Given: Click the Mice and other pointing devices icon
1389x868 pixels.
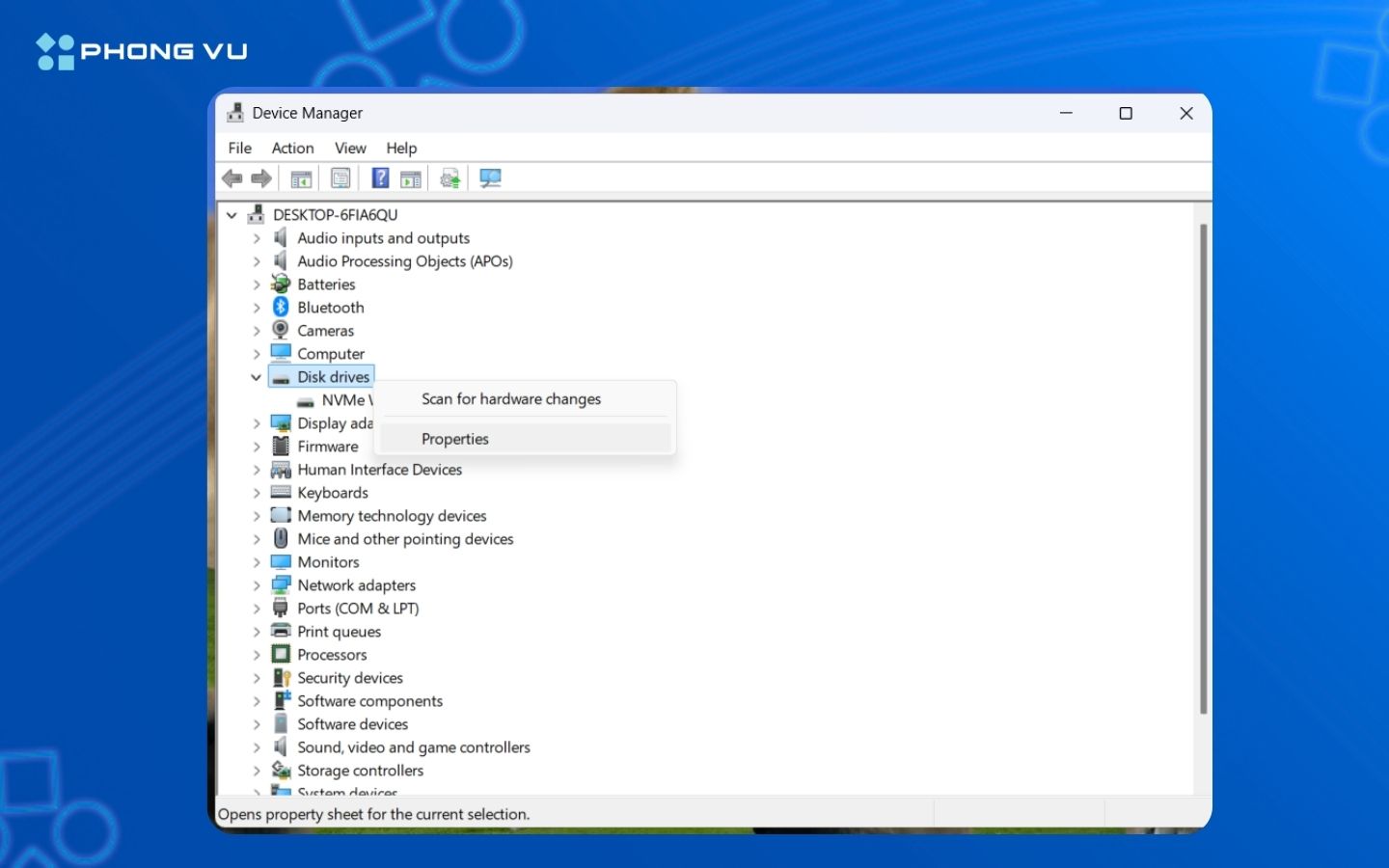Looking at the screenshot, I should [281, 538].
